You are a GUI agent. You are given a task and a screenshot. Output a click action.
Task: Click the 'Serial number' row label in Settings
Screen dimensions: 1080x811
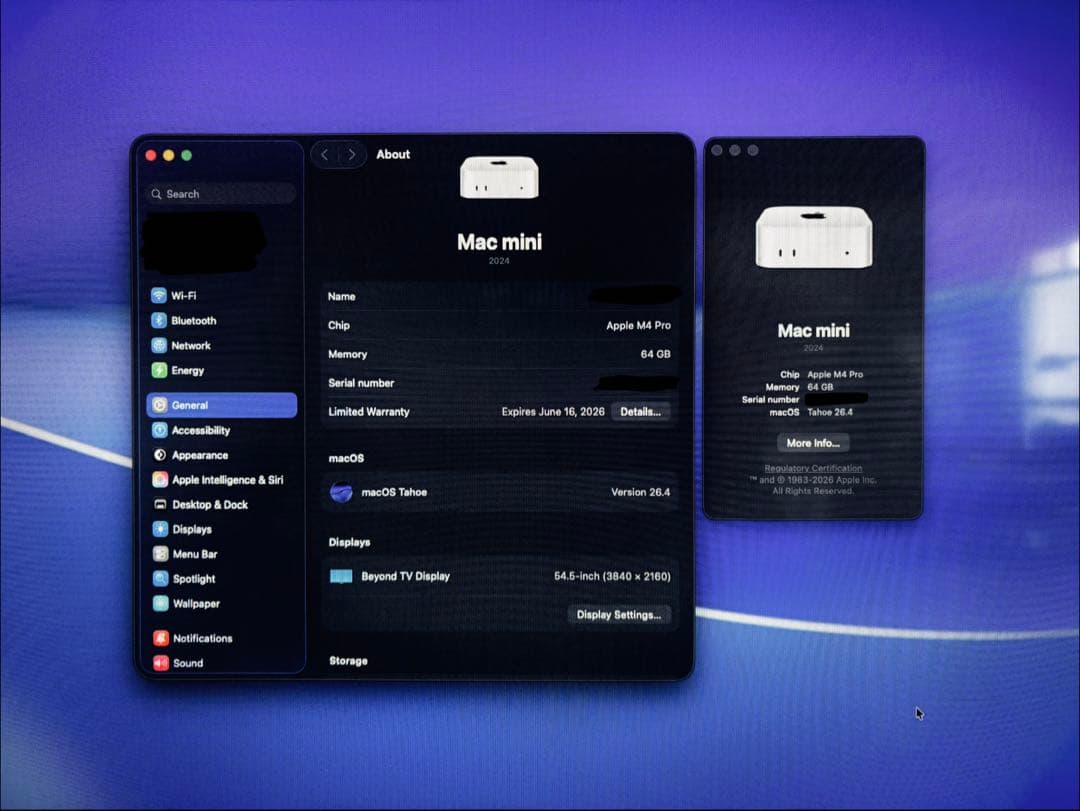click(361, 383)
